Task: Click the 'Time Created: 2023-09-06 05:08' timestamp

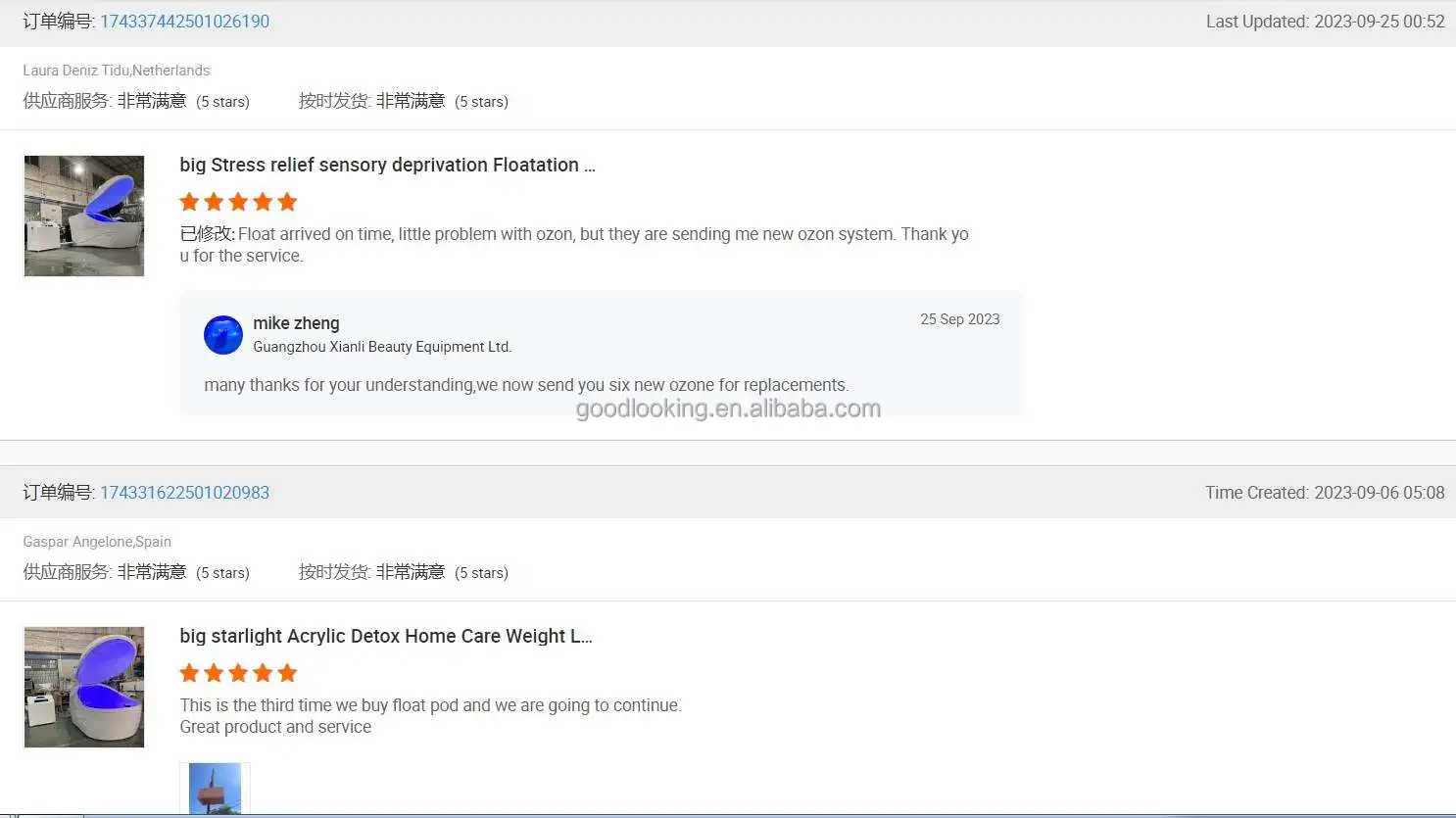Action: click(x=1325, y=493)
